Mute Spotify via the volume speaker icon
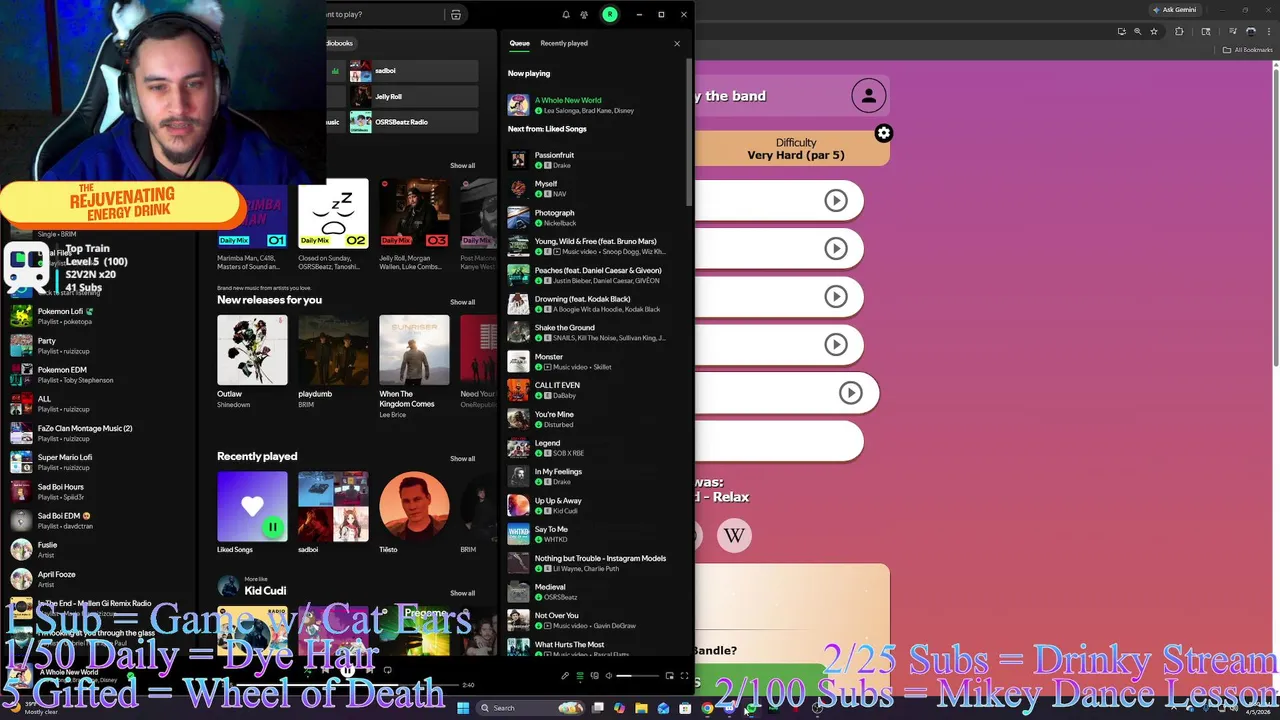 (608, 676)
